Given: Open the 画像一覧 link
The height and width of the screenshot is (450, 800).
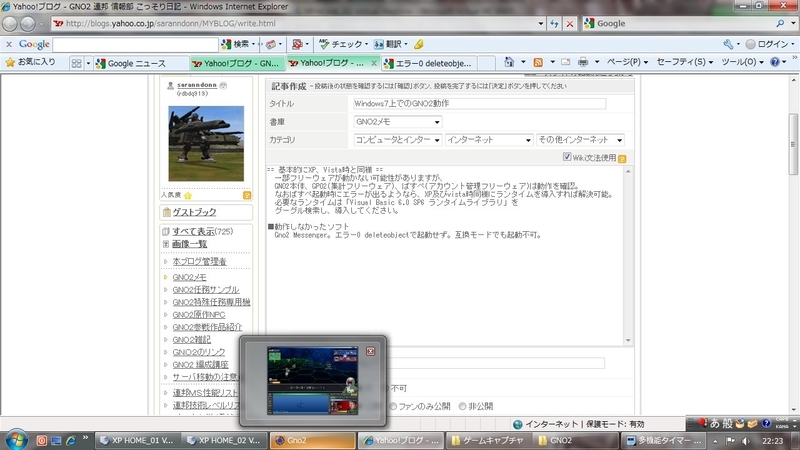Looking at the screenshot, I should point(189,244).
